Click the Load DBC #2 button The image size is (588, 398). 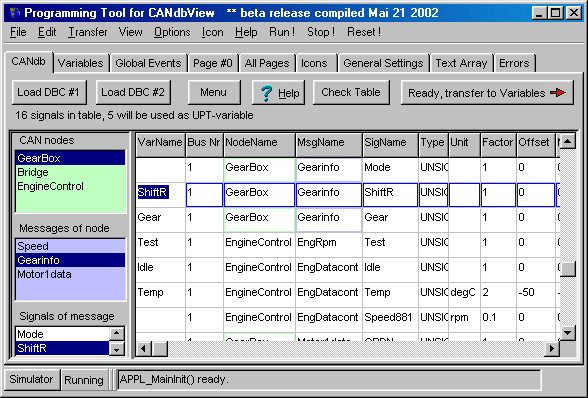point(133,92)
